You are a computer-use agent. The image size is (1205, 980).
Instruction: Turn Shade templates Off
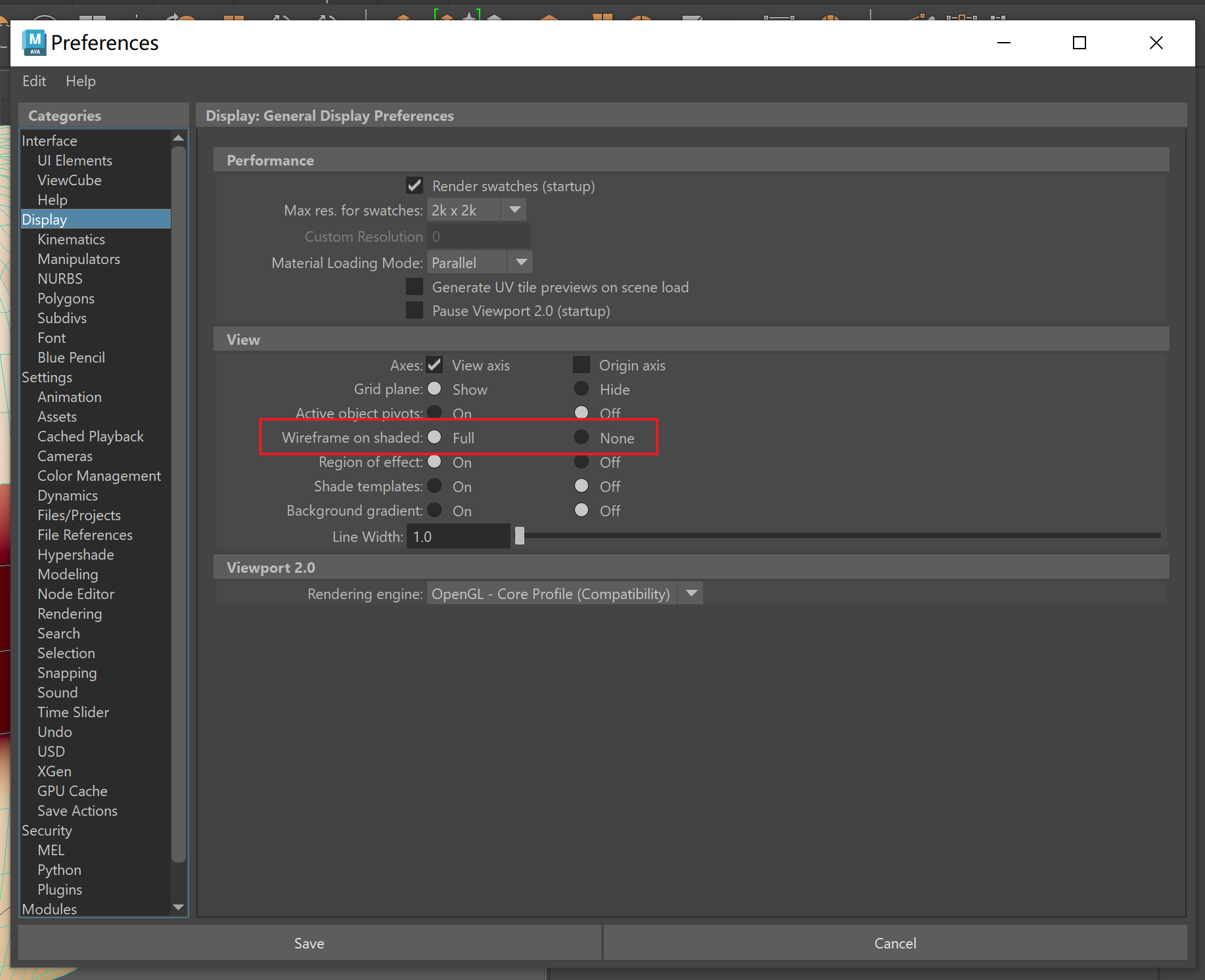[581, 486]
